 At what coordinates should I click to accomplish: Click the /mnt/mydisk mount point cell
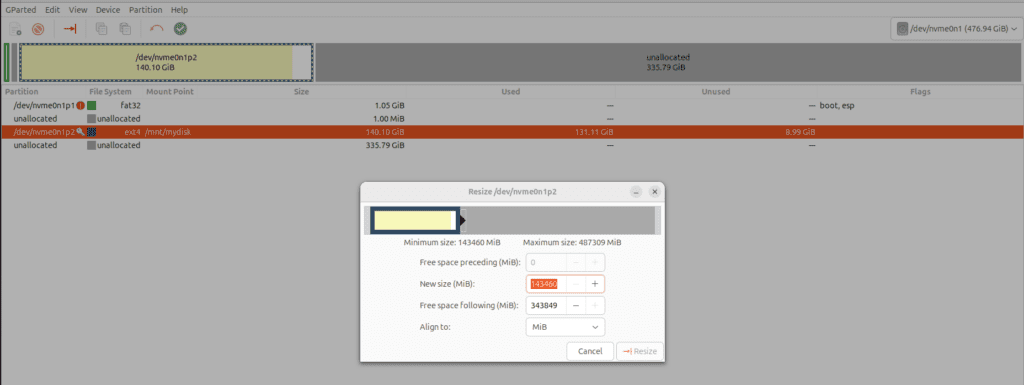[168, 132]
